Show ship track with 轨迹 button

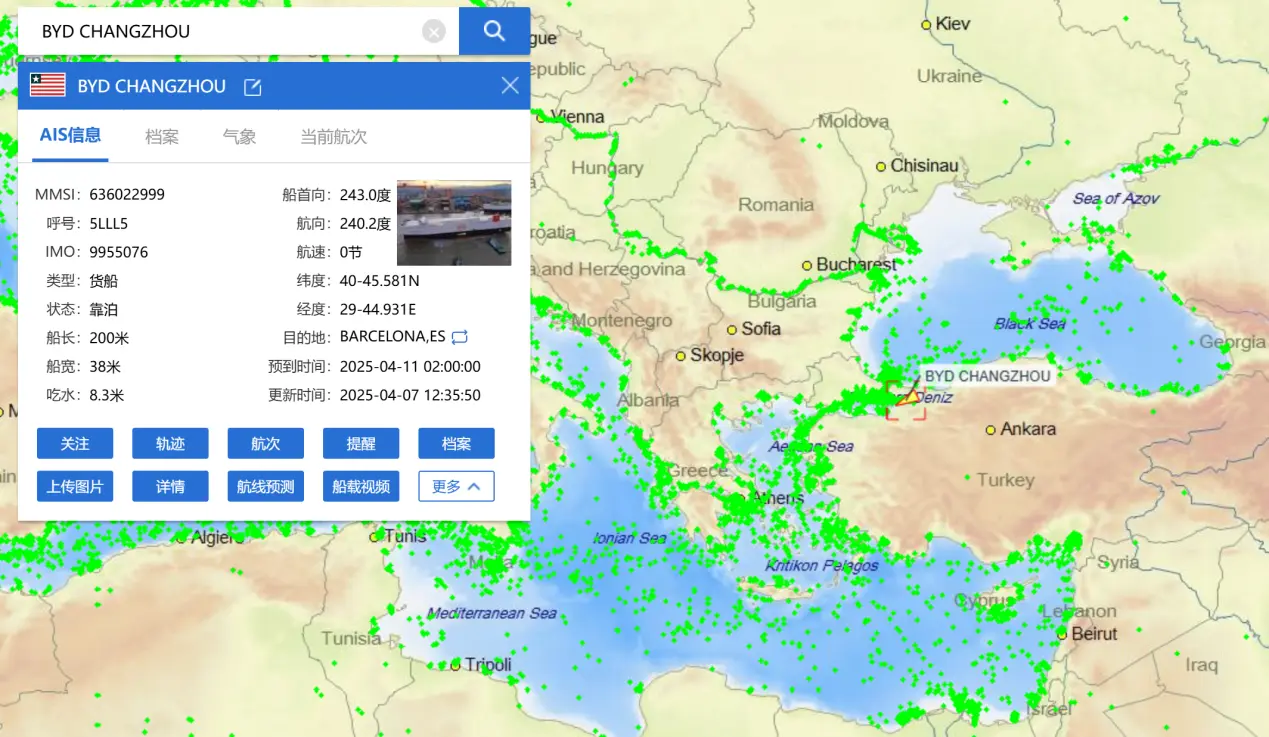tap(170, 443)
